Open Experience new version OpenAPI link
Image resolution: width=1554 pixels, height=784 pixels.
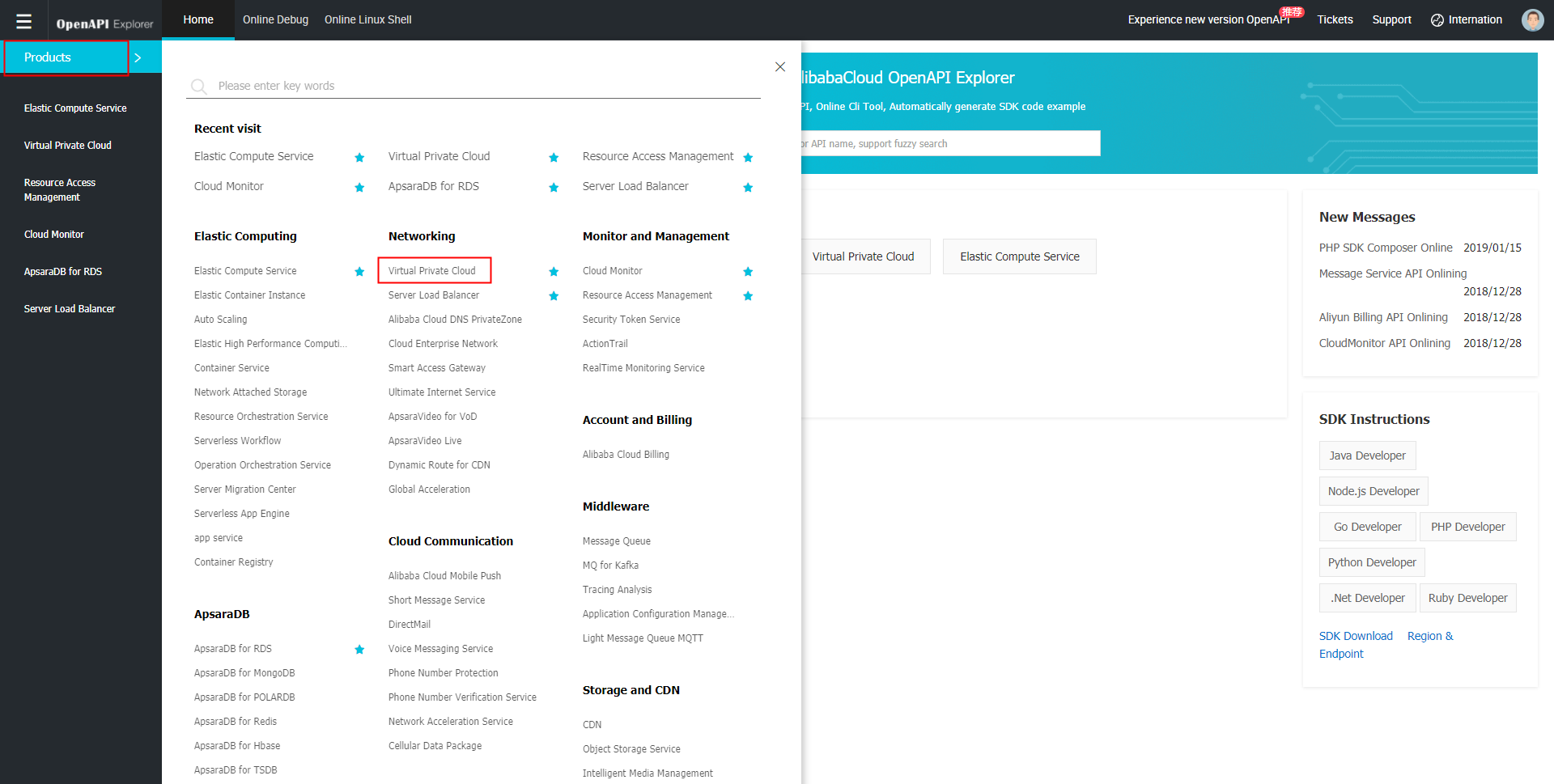(x=1208, y=19)
